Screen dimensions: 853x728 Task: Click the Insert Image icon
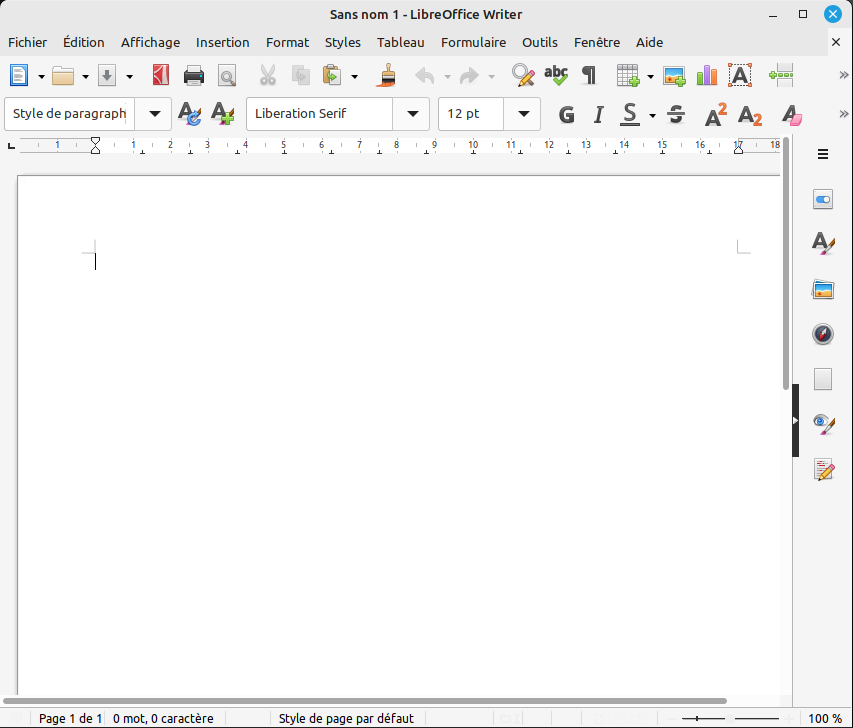click(674, 75)
